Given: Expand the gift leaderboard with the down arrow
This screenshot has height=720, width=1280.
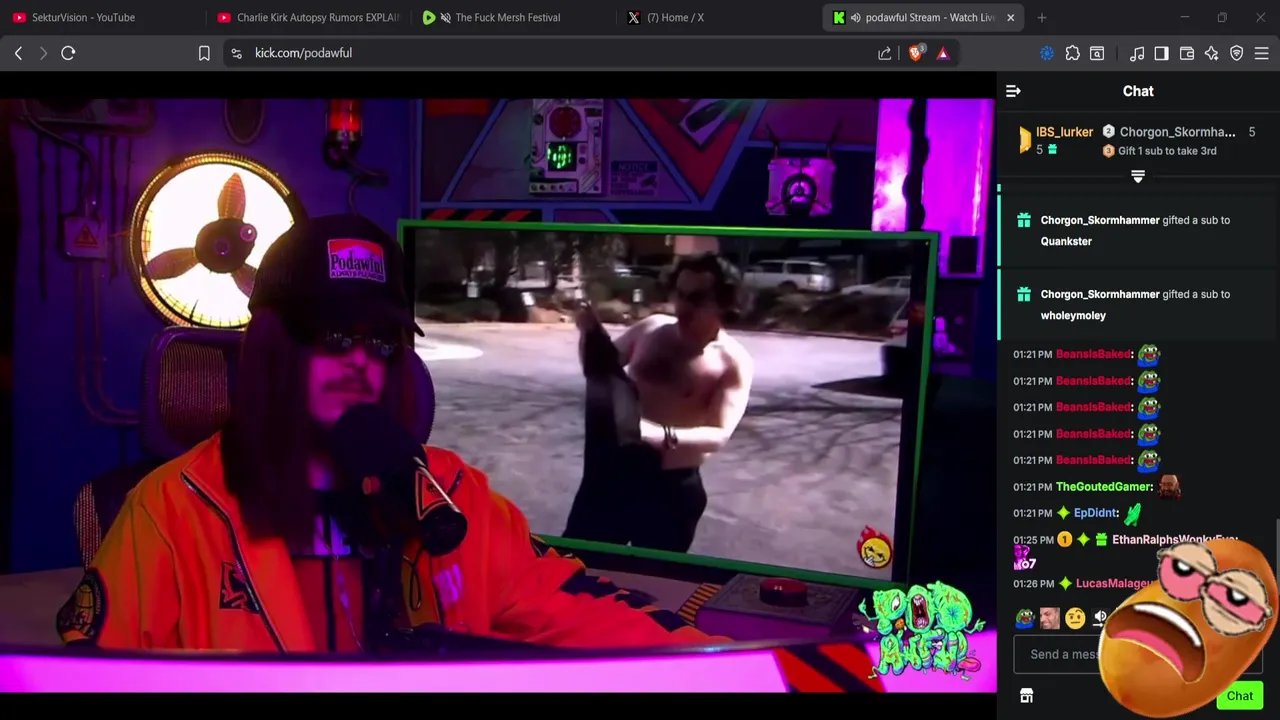Looking at the screenshot, I should click(x=1137, y=176).
